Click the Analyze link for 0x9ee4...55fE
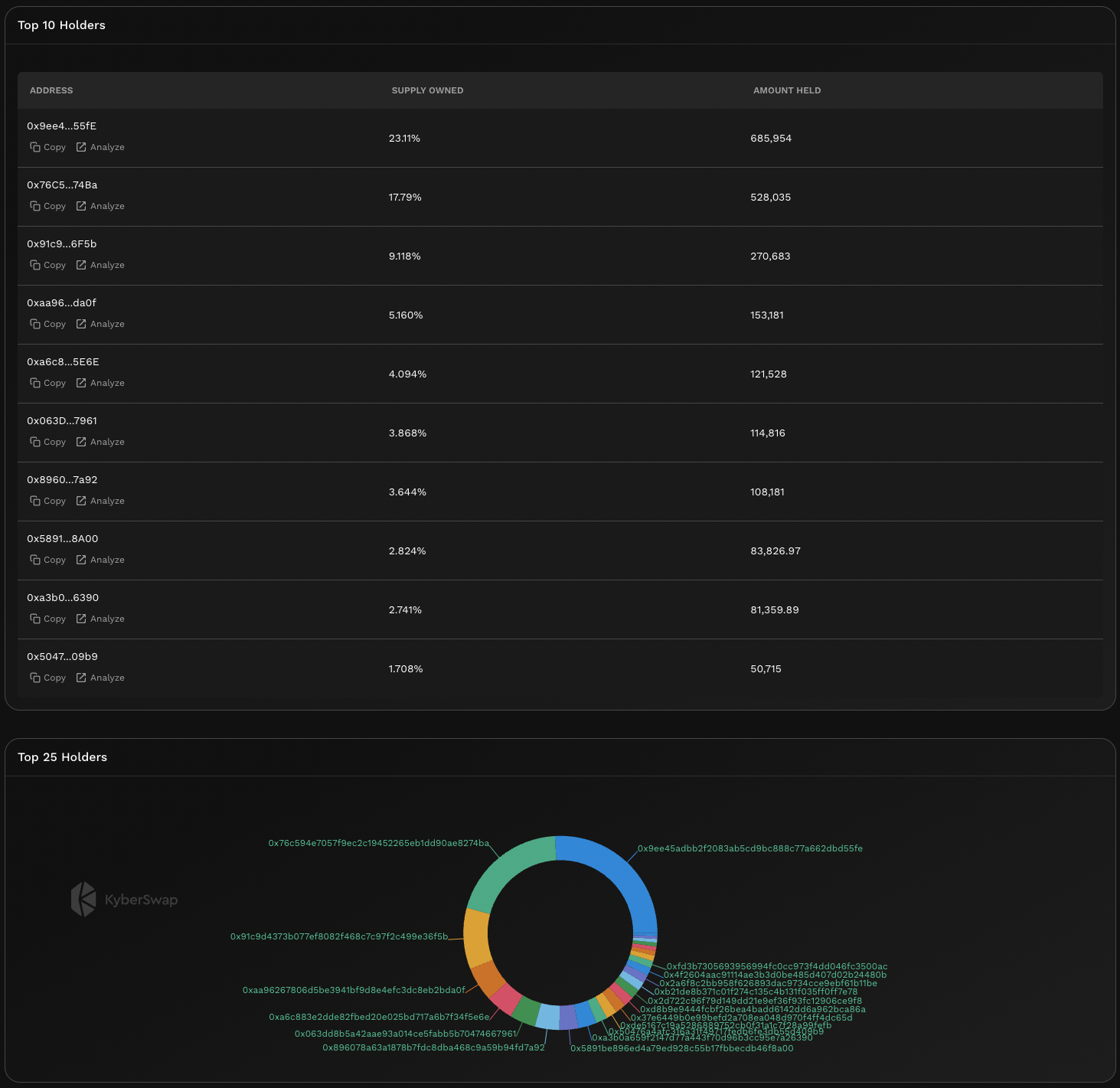 (x=106, y=147)
